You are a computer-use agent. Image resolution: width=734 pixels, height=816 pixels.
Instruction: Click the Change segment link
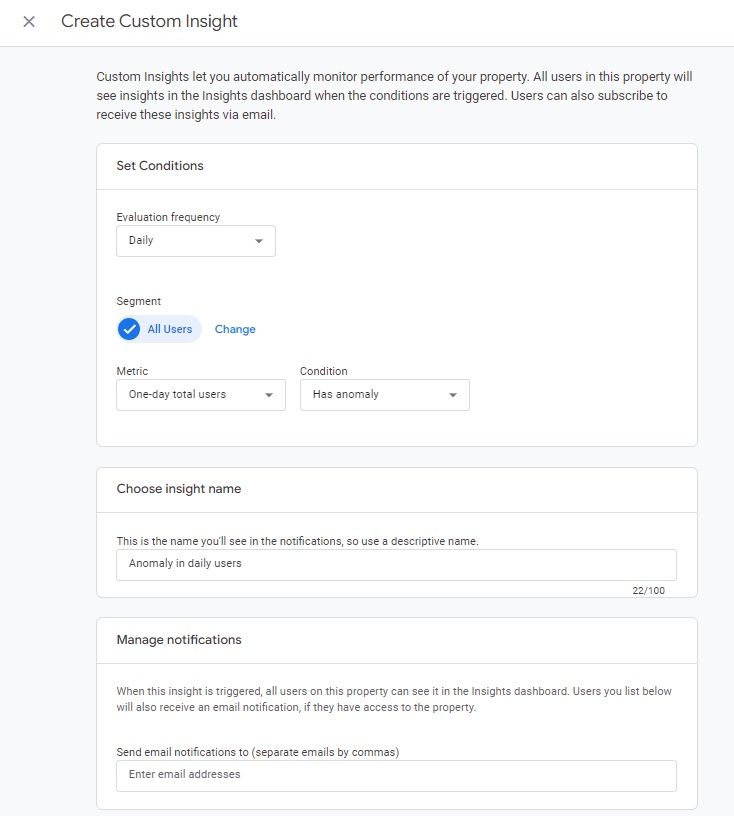click(235, 329)
